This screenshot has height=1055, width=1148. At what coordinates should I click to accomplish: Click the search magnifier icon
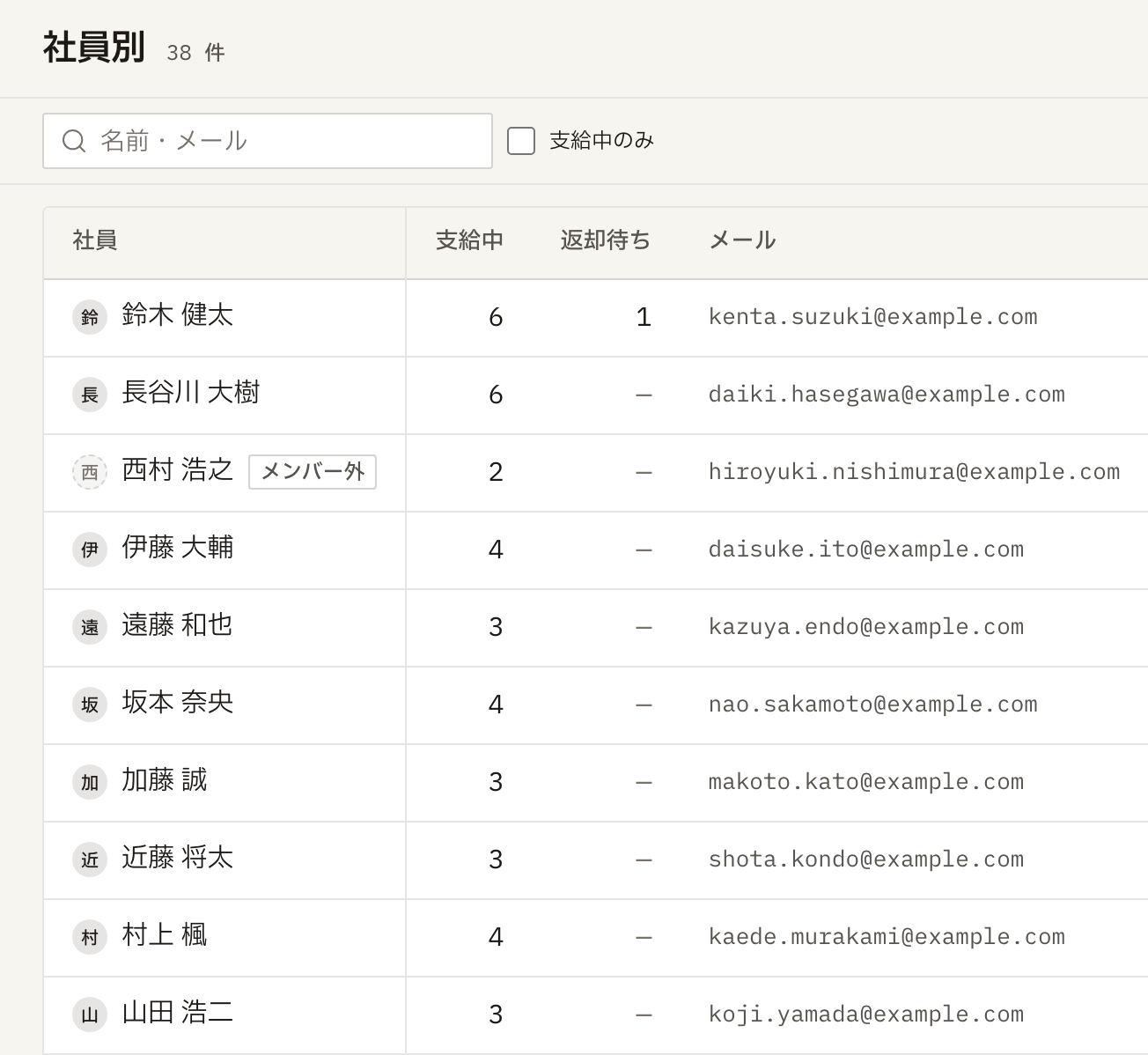[x=74, y=141]
